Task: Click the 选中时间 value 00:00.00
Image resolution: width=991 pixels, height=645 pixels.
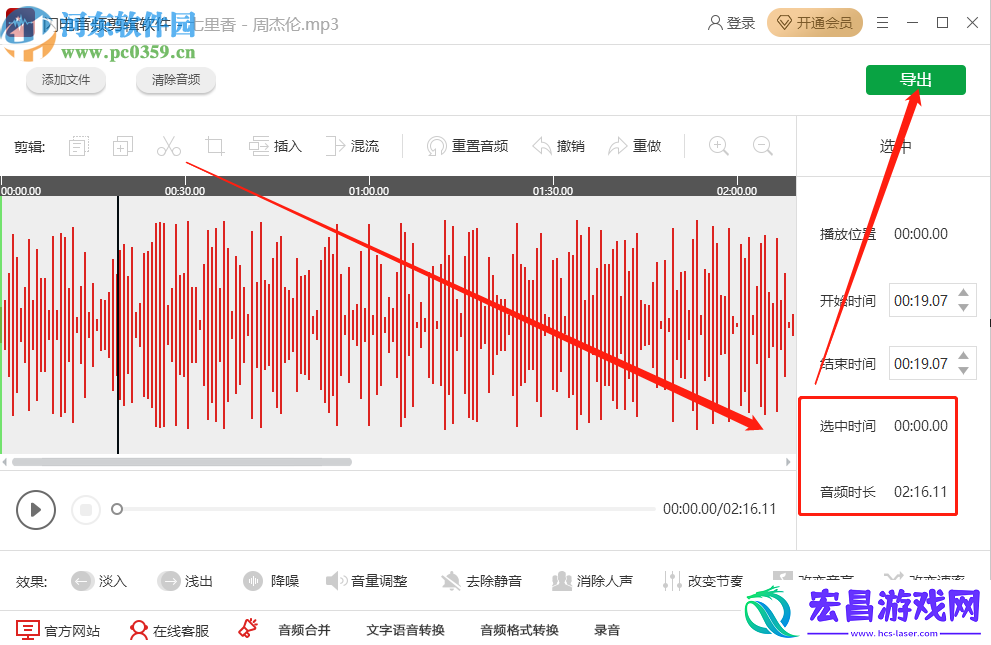Action: point(921,426)
